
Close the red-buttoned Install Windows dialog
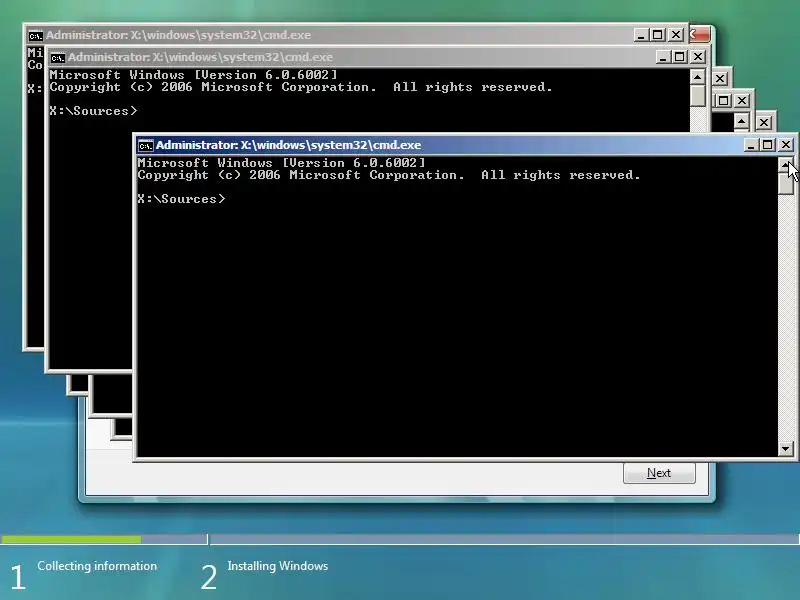[699, 35]
